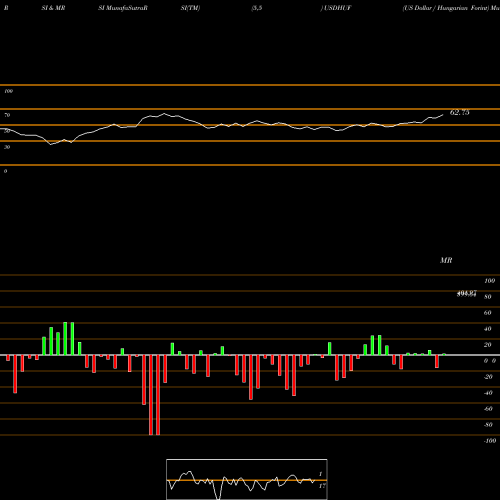
Task: Click the -100 label on the MR axis
Action: point(490,441)
